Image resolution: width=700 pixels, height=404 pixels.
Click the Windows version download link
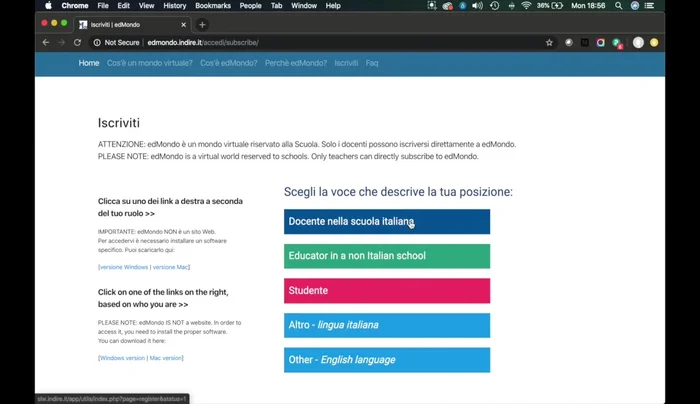[122, 358]
